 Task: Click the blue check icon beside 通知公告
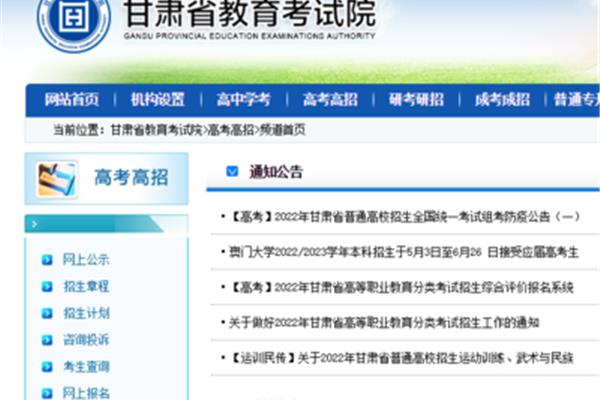pyautogui.click(x=232, y=171)
